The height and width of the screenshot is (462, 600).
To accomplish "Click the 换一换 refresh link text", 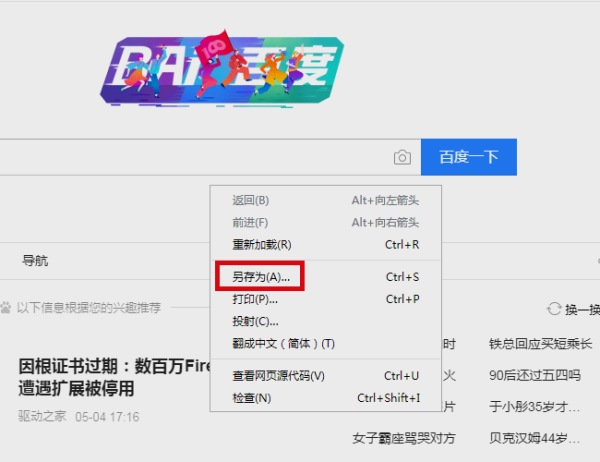I will click(582, 309).
